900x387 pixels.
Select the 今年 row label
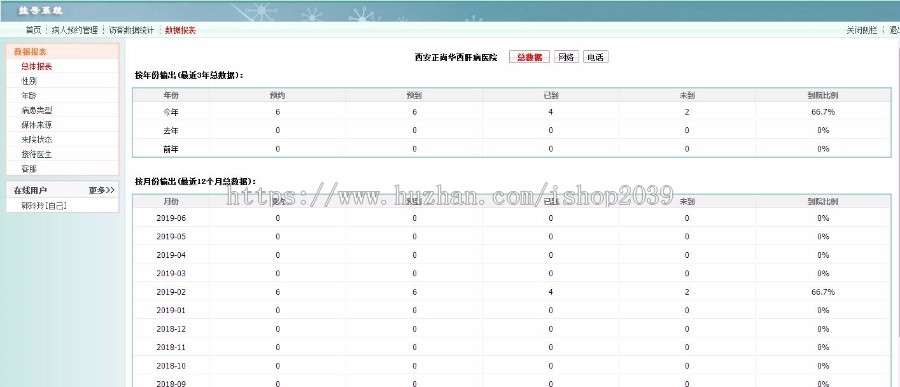[x=171, y=112]
